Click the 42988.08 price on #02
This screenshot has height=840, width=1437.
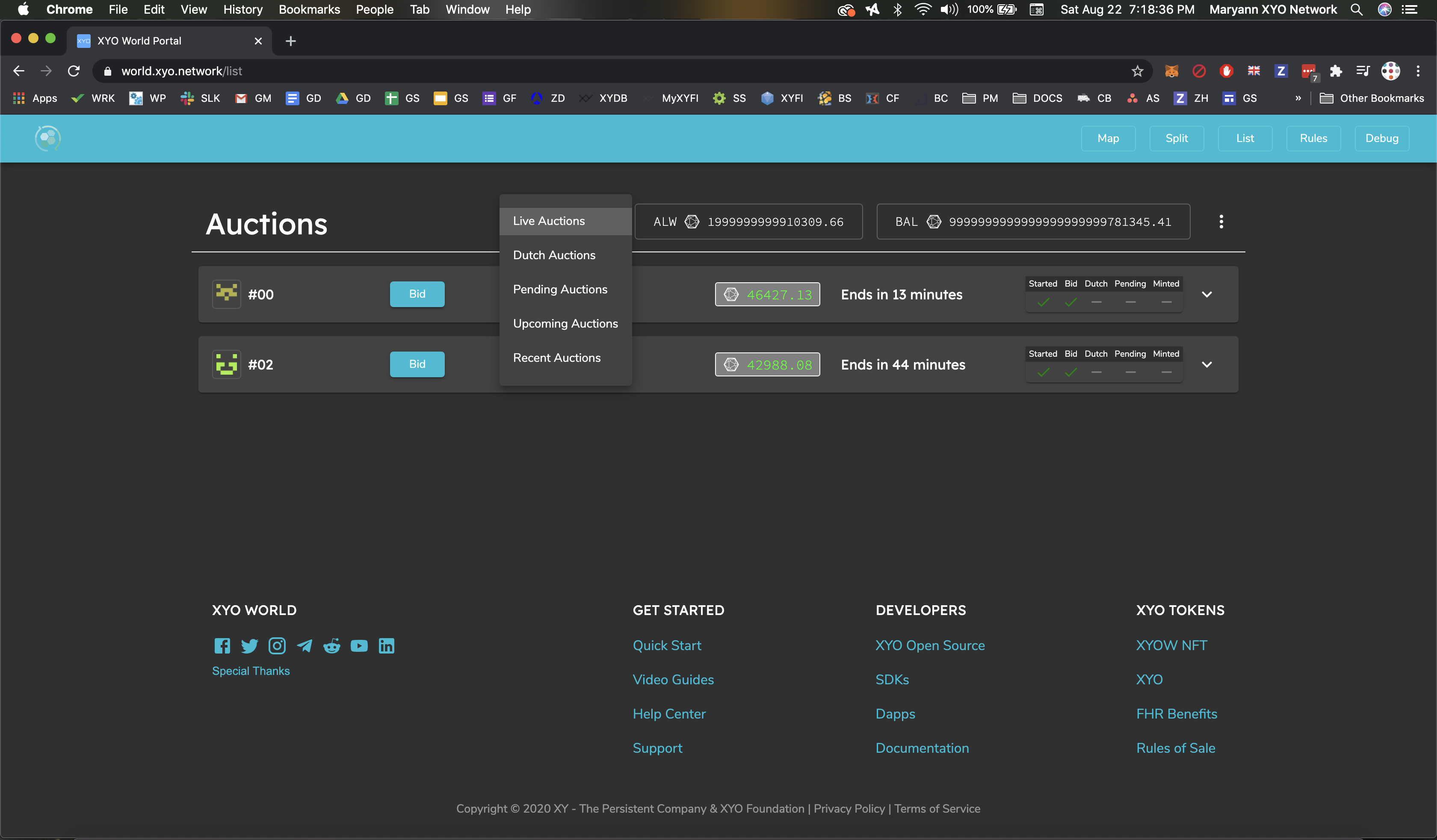[x=768, y=364]
